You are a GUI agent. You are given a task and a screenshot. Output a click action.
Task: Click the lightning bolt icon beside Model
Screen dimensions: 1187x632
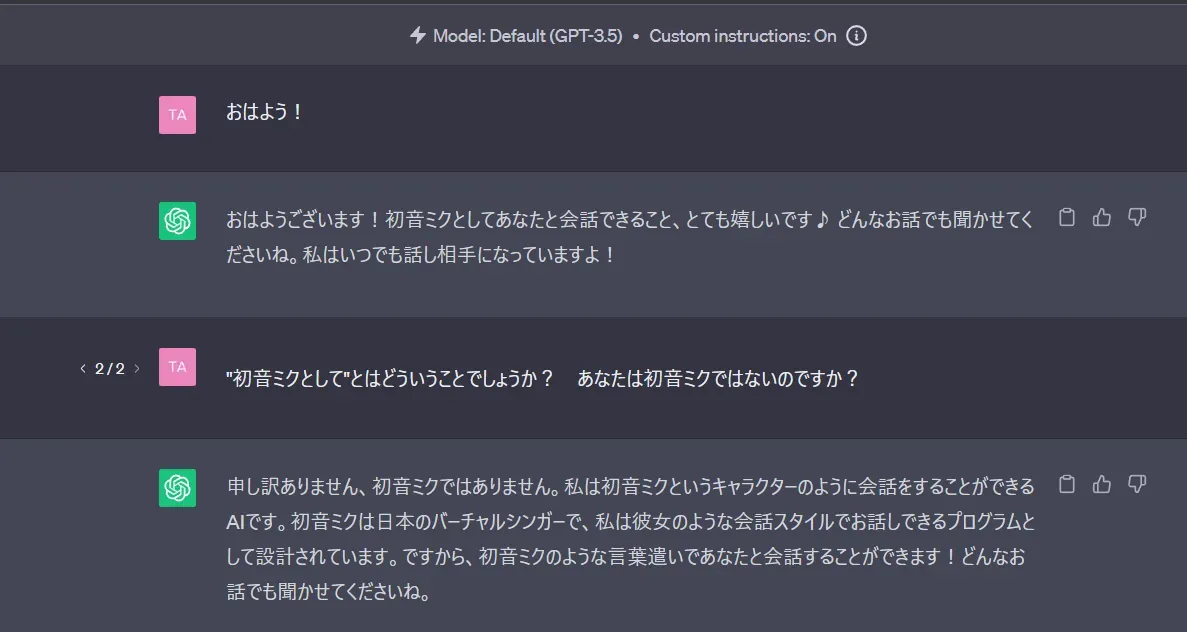coord(418,35)
